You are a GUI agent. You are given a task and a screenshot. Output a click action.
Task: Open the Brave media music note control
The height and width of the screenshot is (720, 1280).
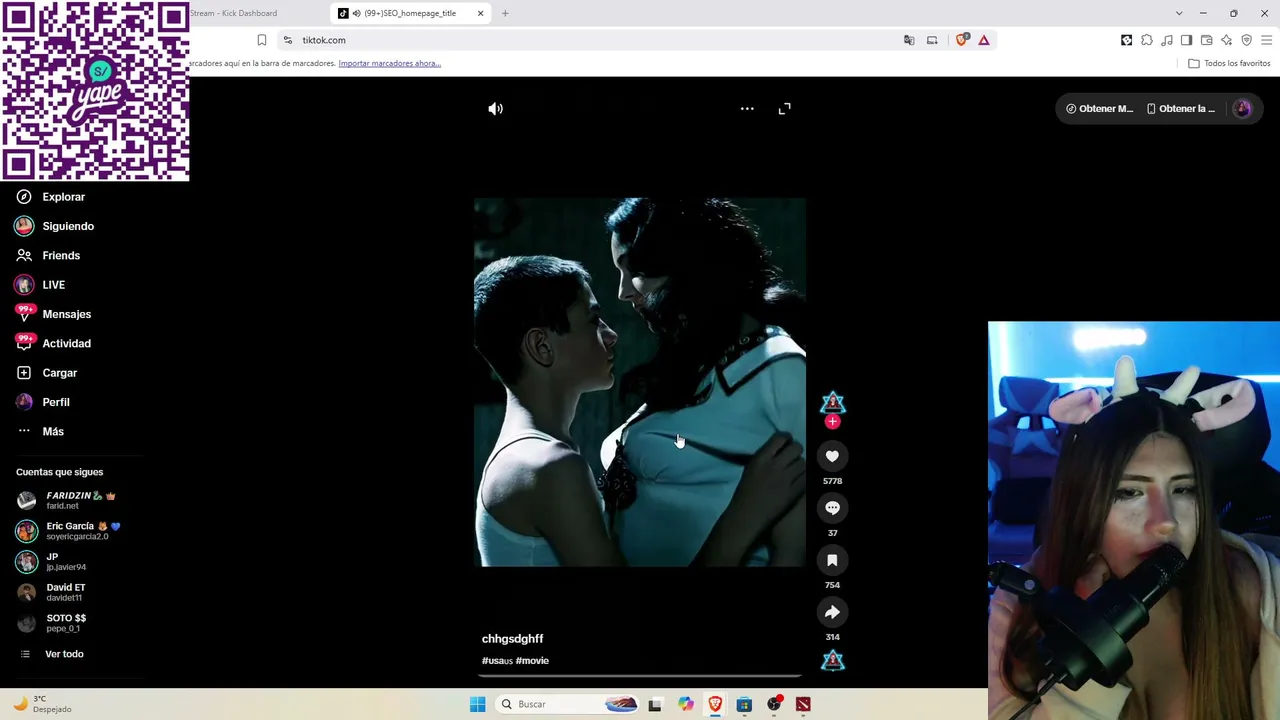tap(1167, 40)
